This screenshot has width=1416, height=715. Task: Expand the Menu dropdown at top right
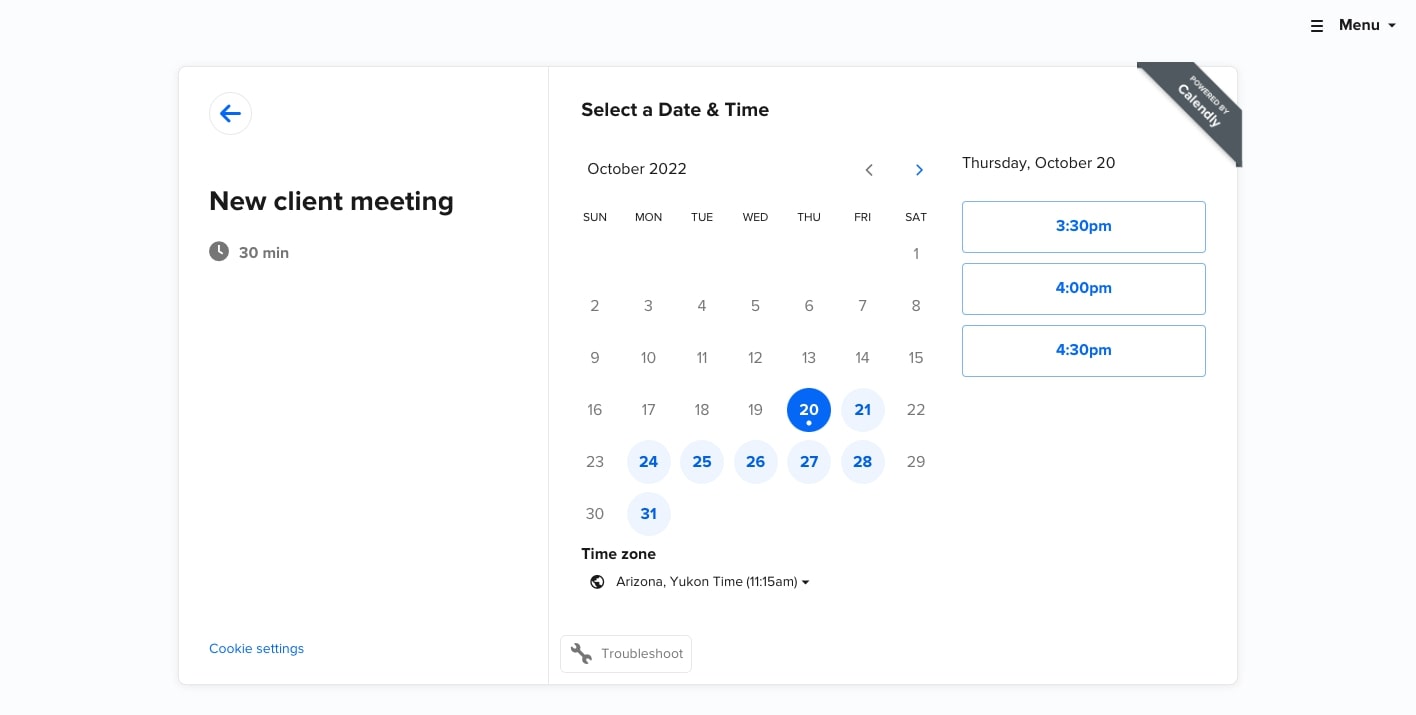click(1359, 25)
